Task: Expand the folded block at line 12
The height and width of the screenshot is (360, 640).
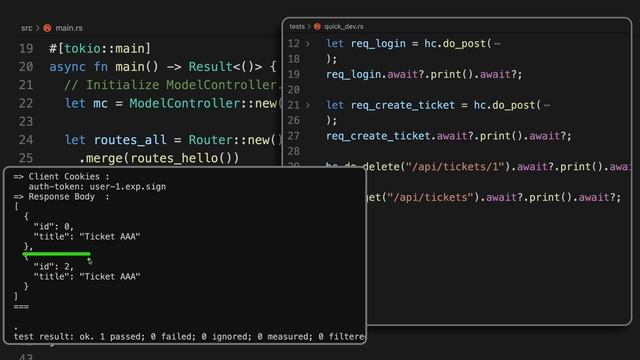Action: (308, 44)
